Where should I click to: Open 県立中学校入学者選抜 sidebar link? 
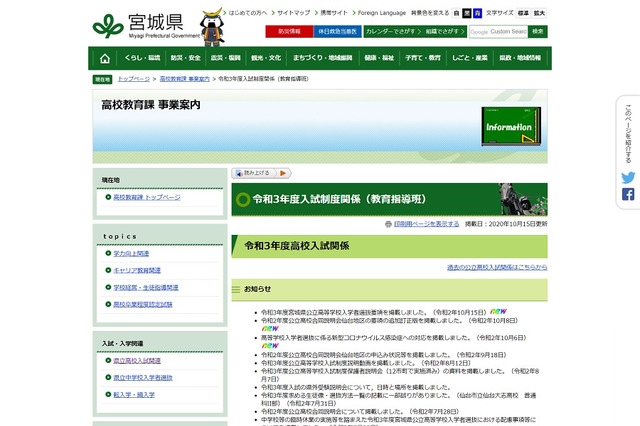point(143,378)
